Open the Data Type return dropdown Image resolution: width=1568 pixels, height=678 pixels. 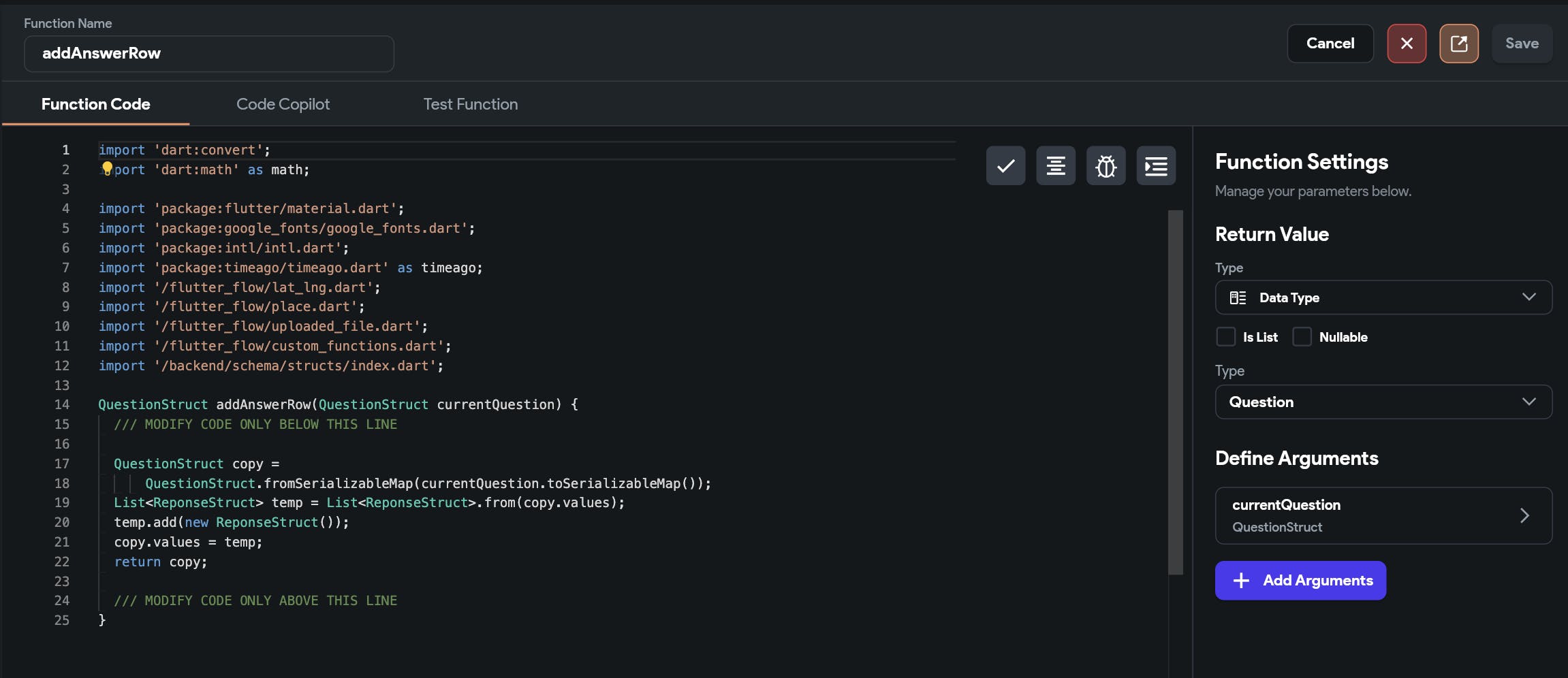pyautogui.click(x=1383, y=297)
